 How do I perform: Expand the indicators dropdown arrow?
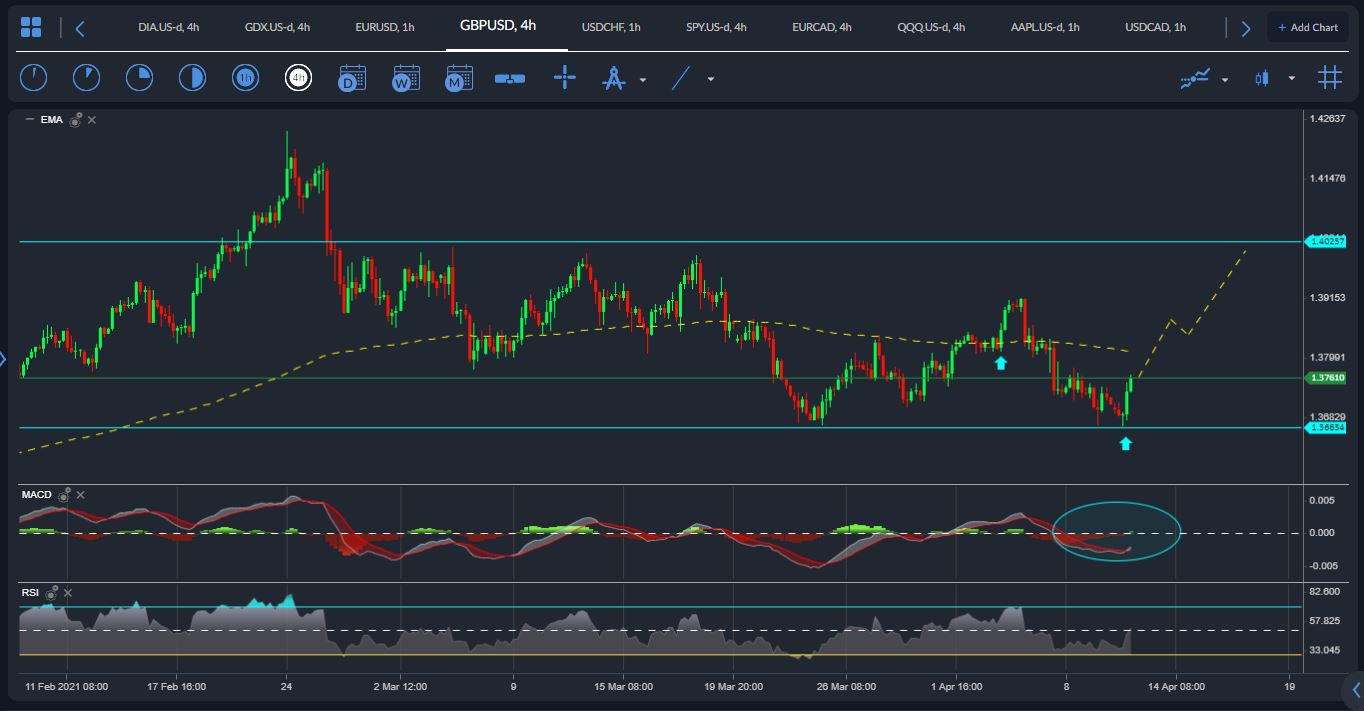pyautogui.click(x=1225, y=79)
